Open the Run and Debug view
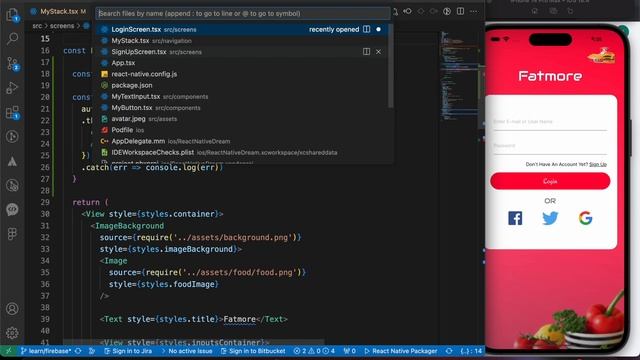Screen dimensions: 640x360 (12, 88)
